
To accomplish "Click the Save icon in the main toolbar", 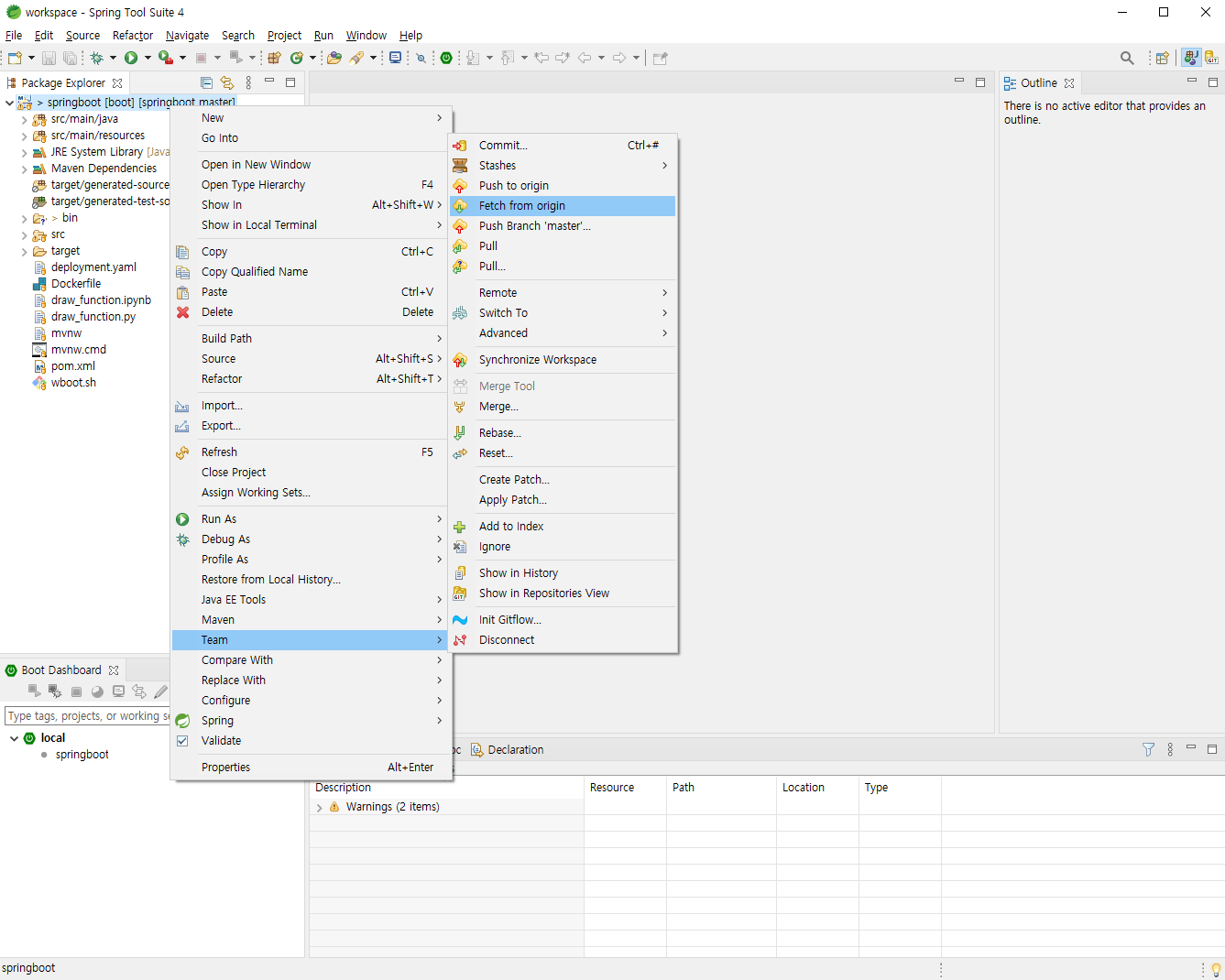I will point(49,58).
